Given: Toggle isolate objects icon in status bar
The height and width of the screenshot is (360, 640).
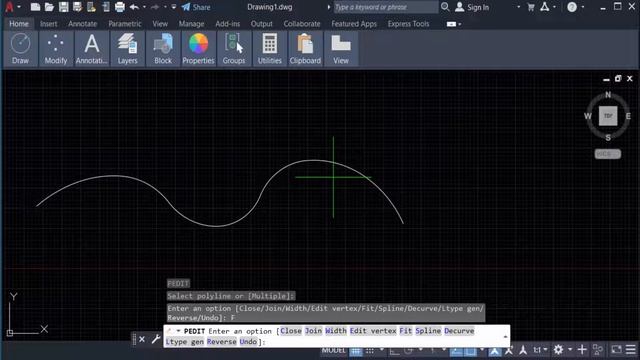Looking at the screenshot, I should click(x=598, y=350).
